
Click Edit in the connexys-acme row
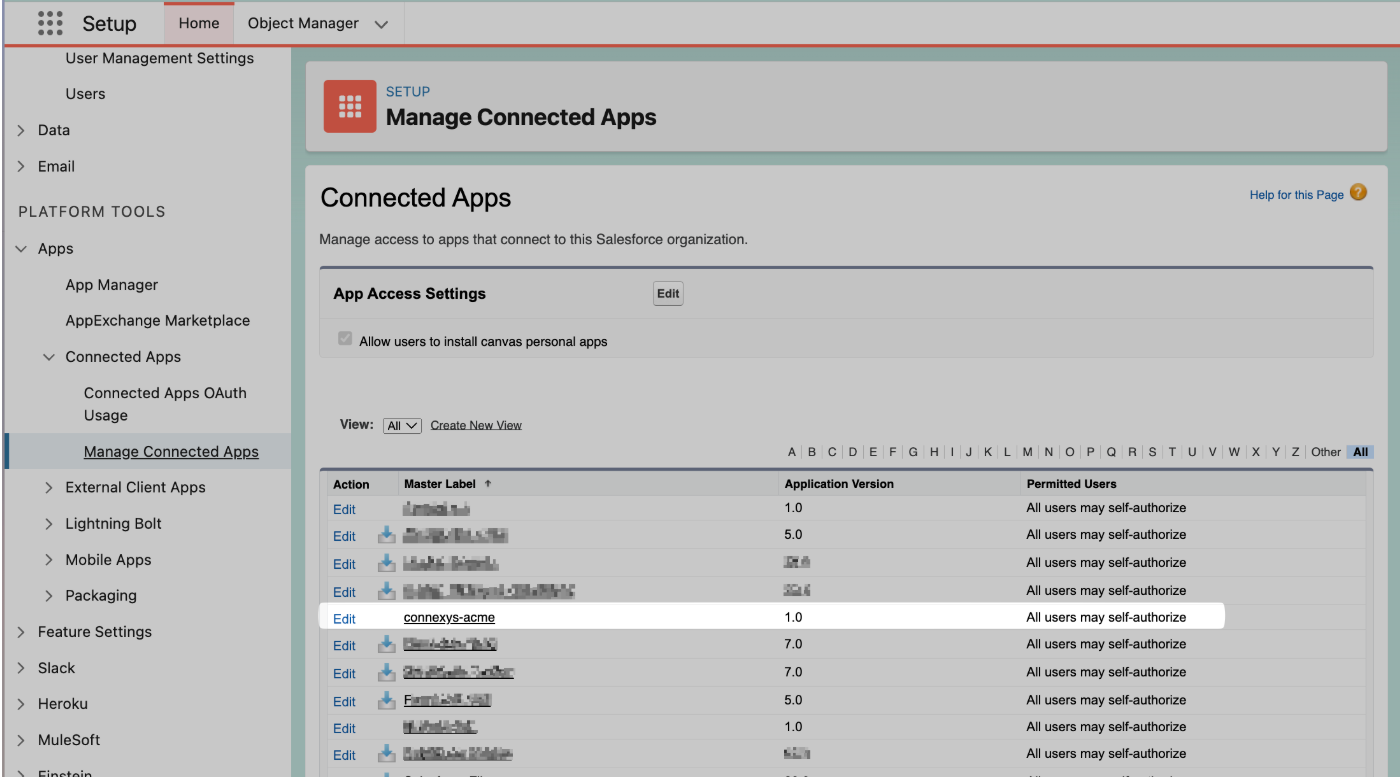tap(344, 619)
